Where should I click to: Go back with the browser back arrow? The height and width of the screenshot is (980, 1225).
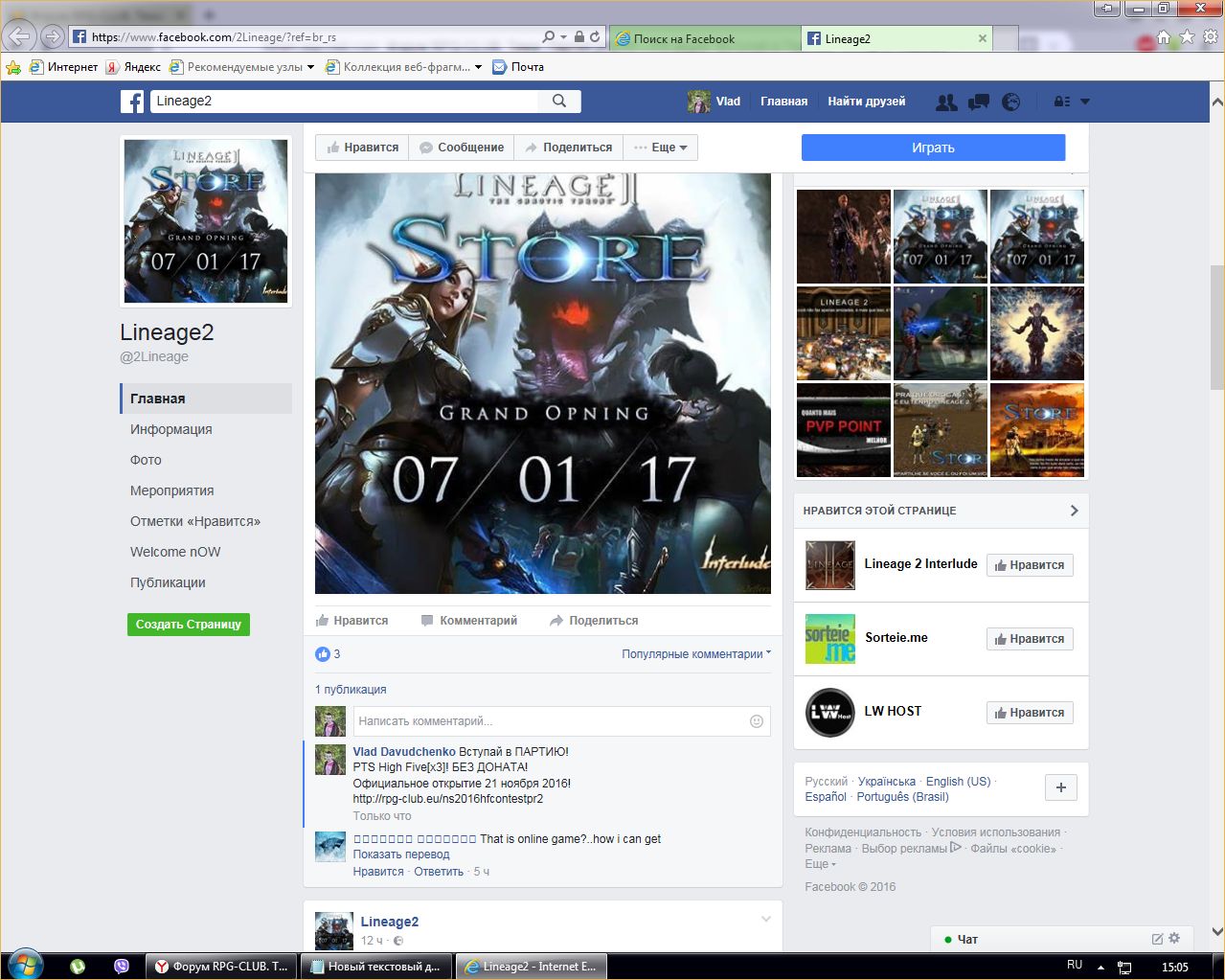click(19, 37)
